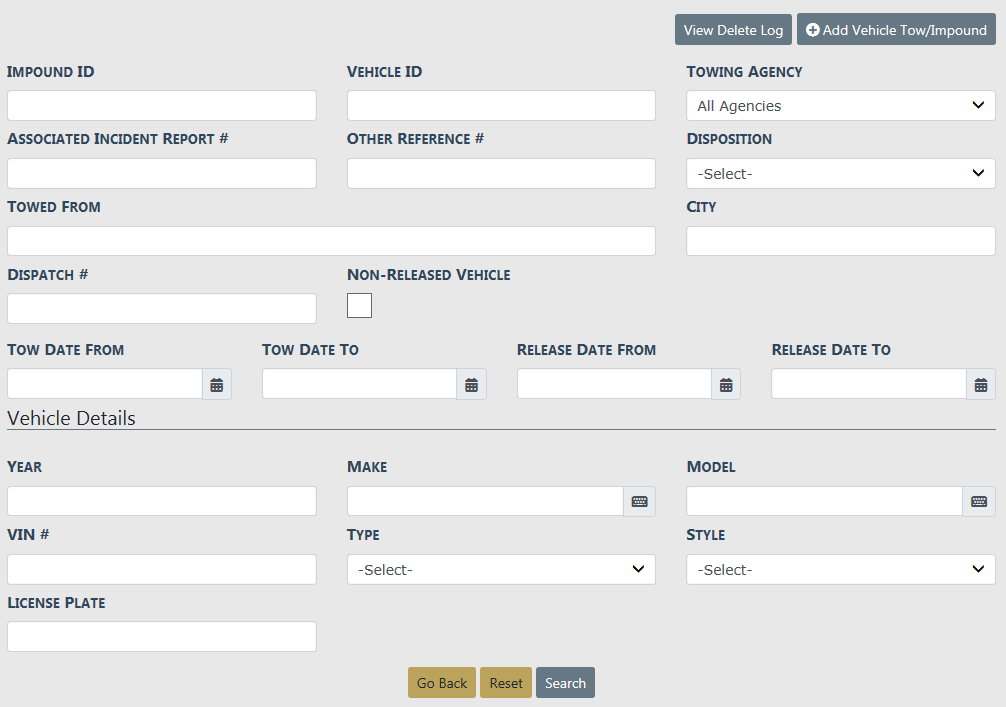Click the Go Back button
1006x707 pixels.
point(442,683)
